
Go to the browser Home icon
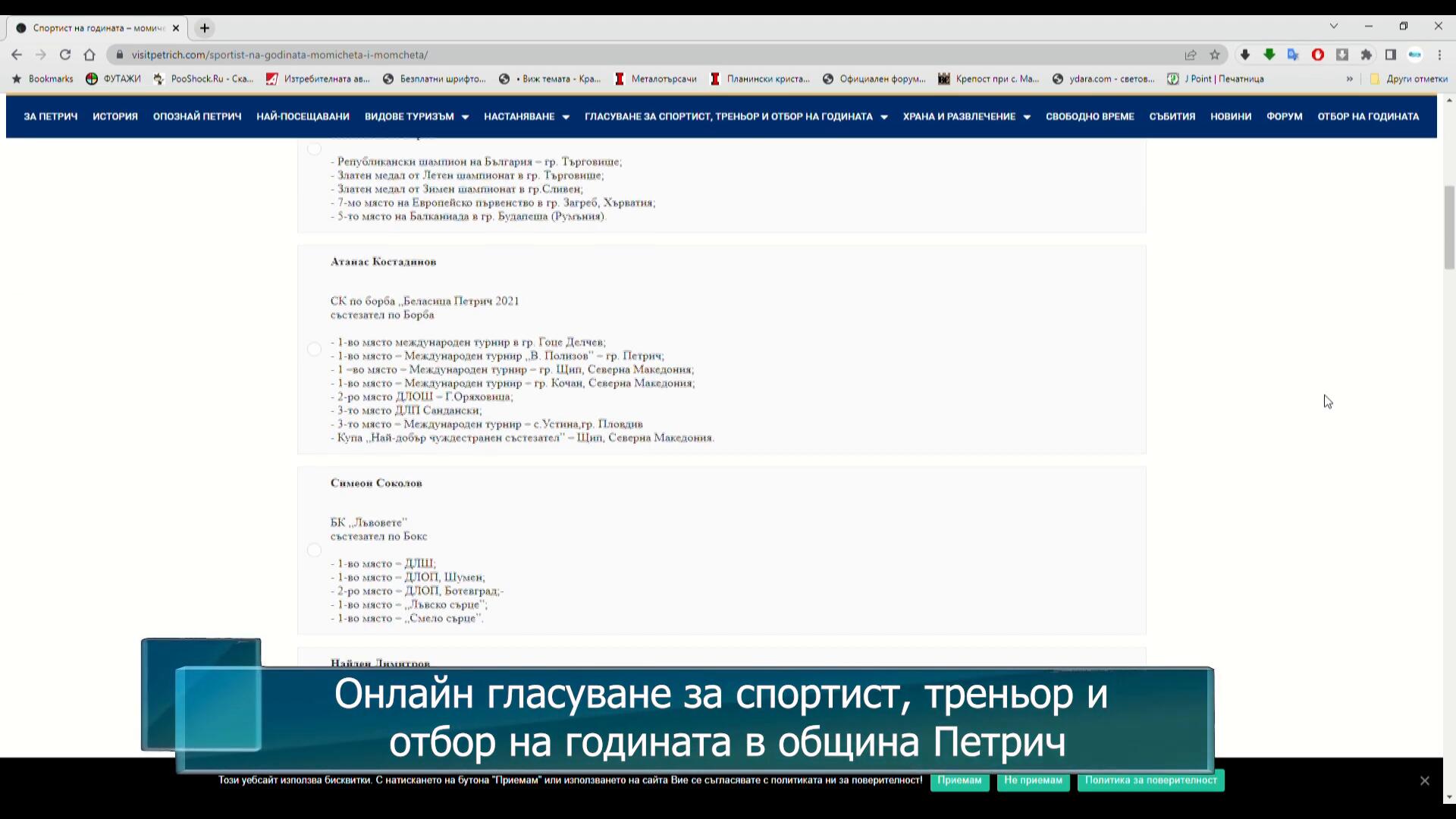[89, 55]
